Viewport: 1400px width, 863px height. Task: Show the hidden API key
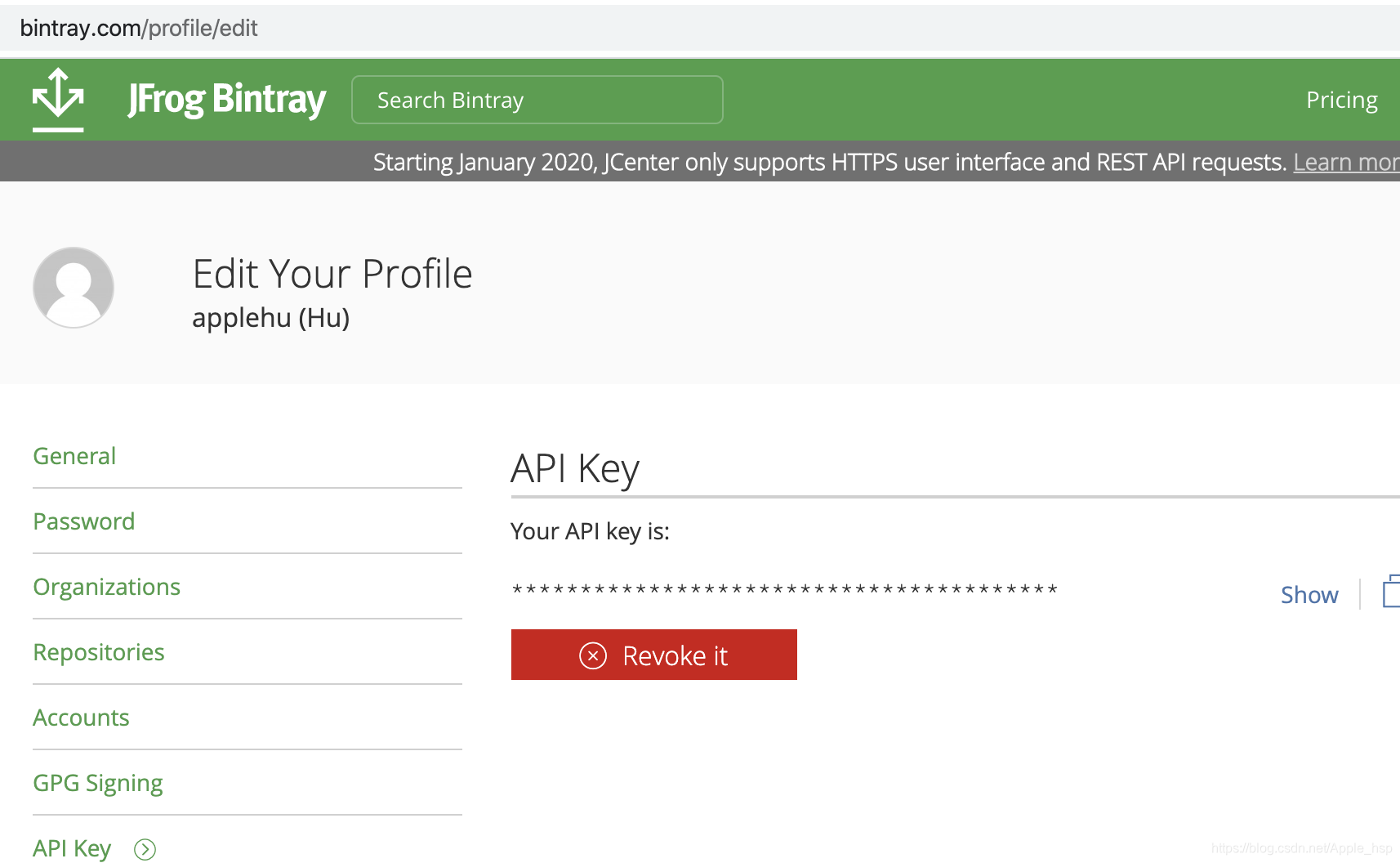click(x=1309, y=595)
